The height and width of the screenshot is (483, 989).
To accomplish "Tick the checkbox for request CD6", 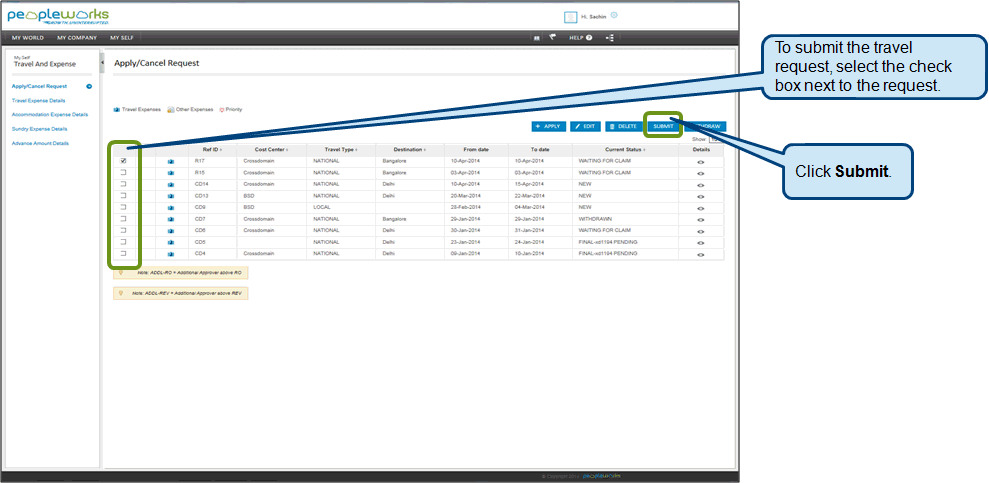I will click(123, 230).
